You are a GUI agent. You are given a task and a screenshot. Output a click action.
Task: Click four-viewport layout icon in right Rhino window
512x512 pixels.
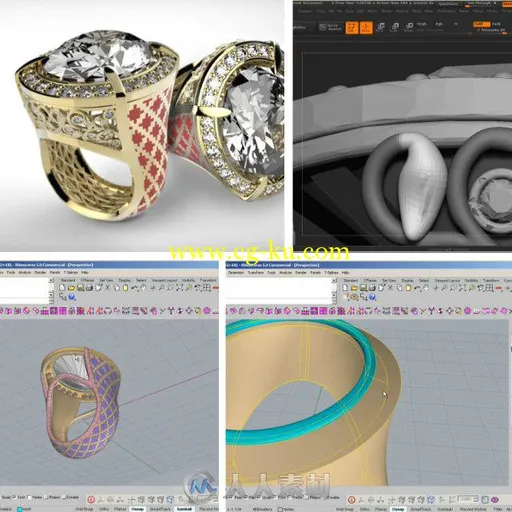(x=490, y=288)
